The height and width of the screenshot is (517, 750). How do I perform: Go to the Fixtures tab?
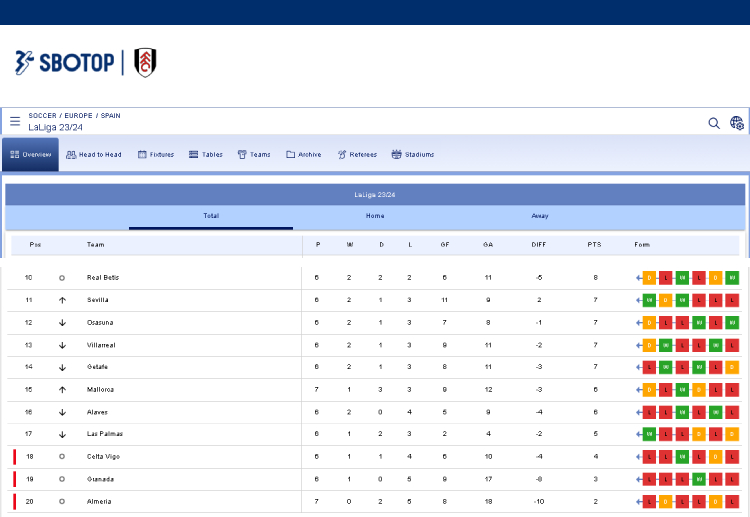(156, 155)
